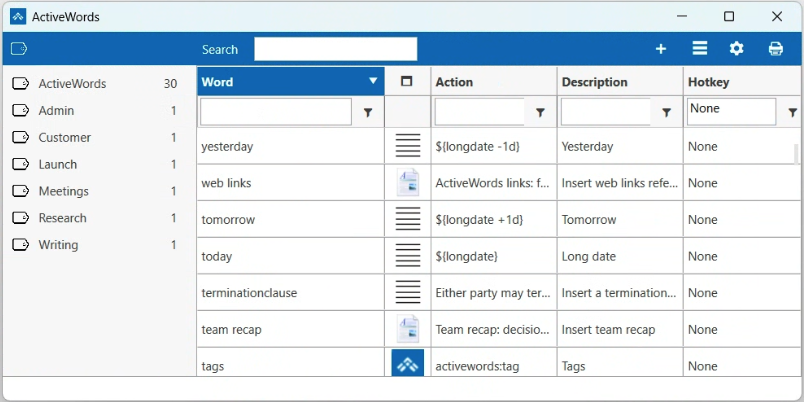Click the tag icon beside Meetings
The height and width of the screenshot is (402, 804).
(21, 191)
